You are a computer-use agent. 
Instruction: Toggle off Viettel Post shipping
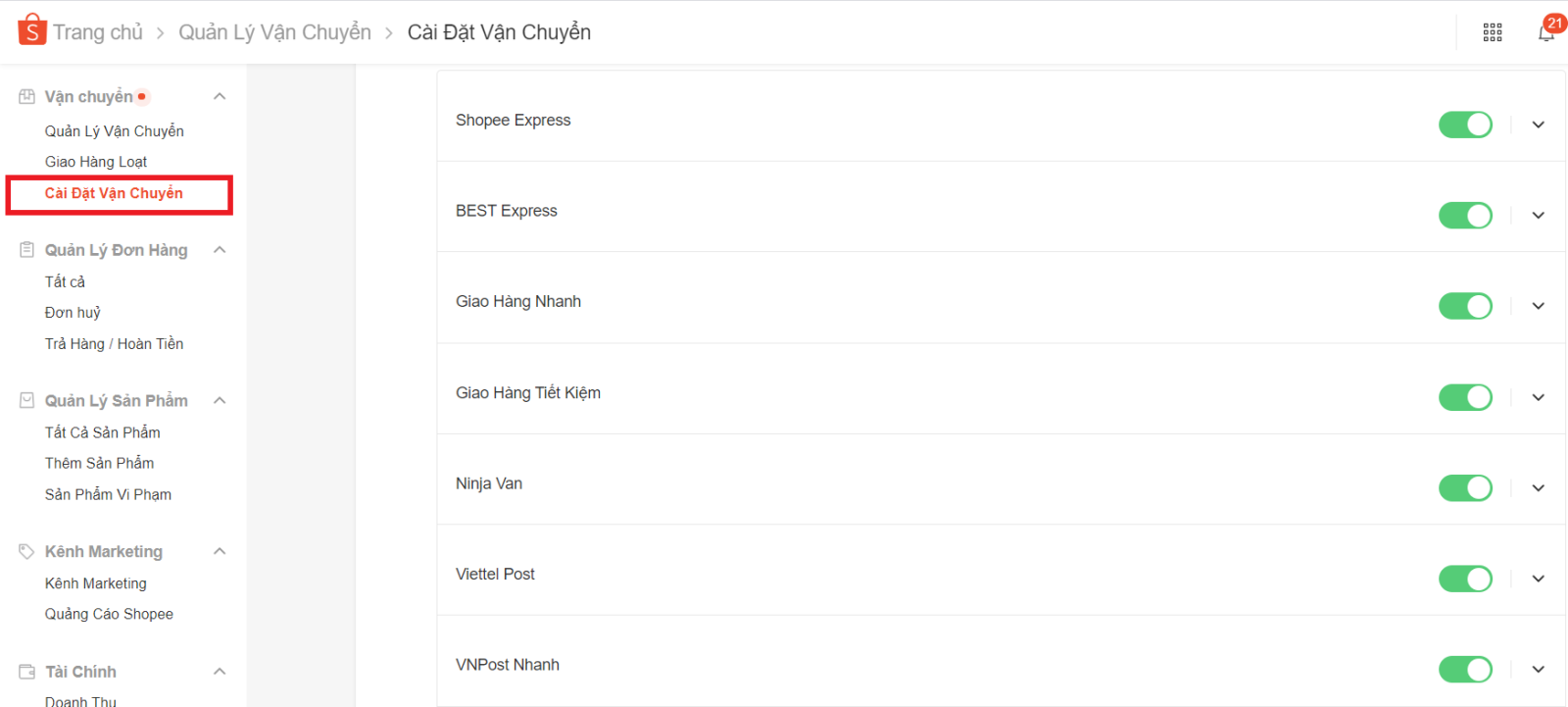point(1465,579)
